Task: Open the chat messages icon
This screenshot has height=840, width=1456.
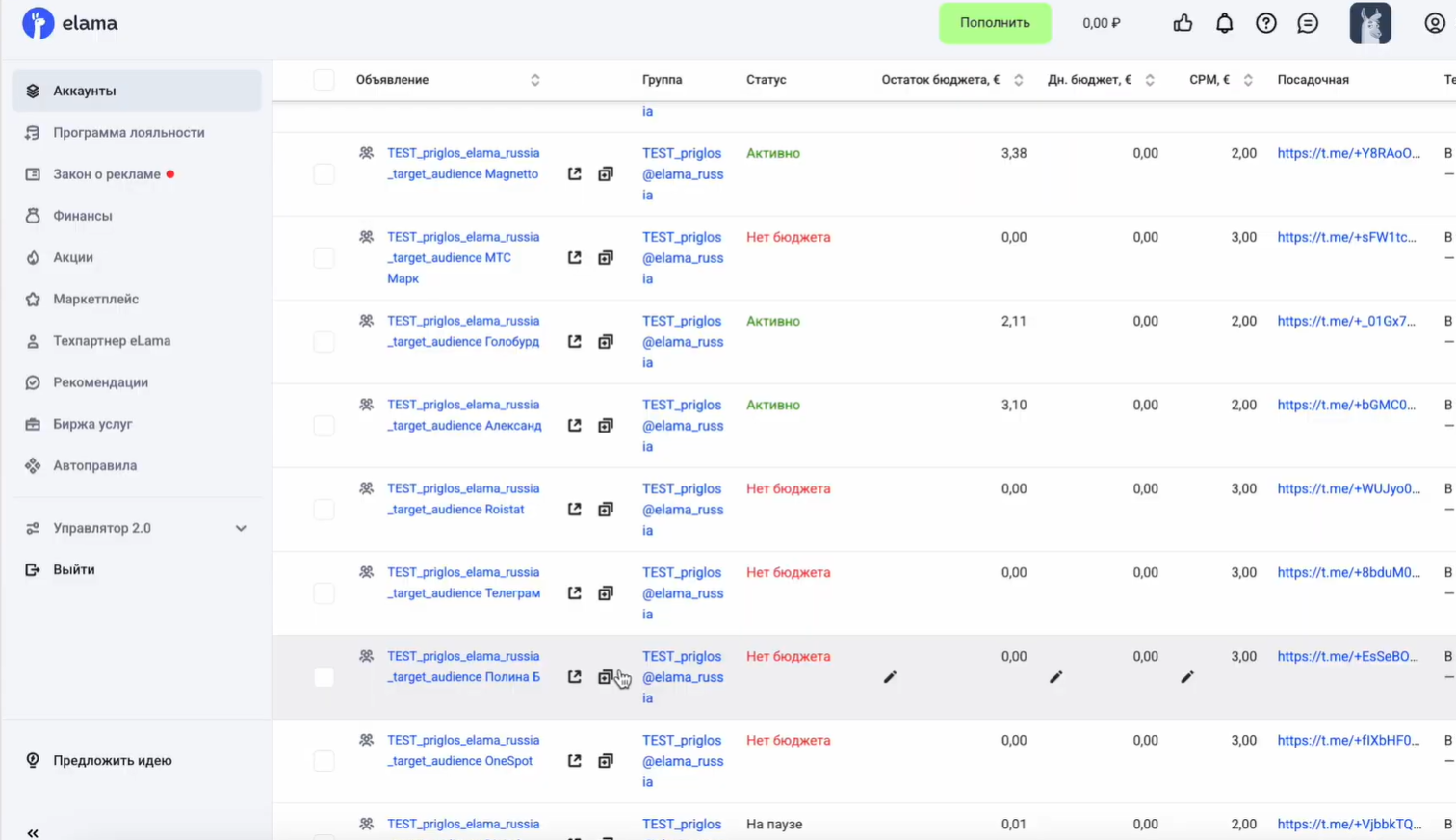Action: pos(1307,23)
